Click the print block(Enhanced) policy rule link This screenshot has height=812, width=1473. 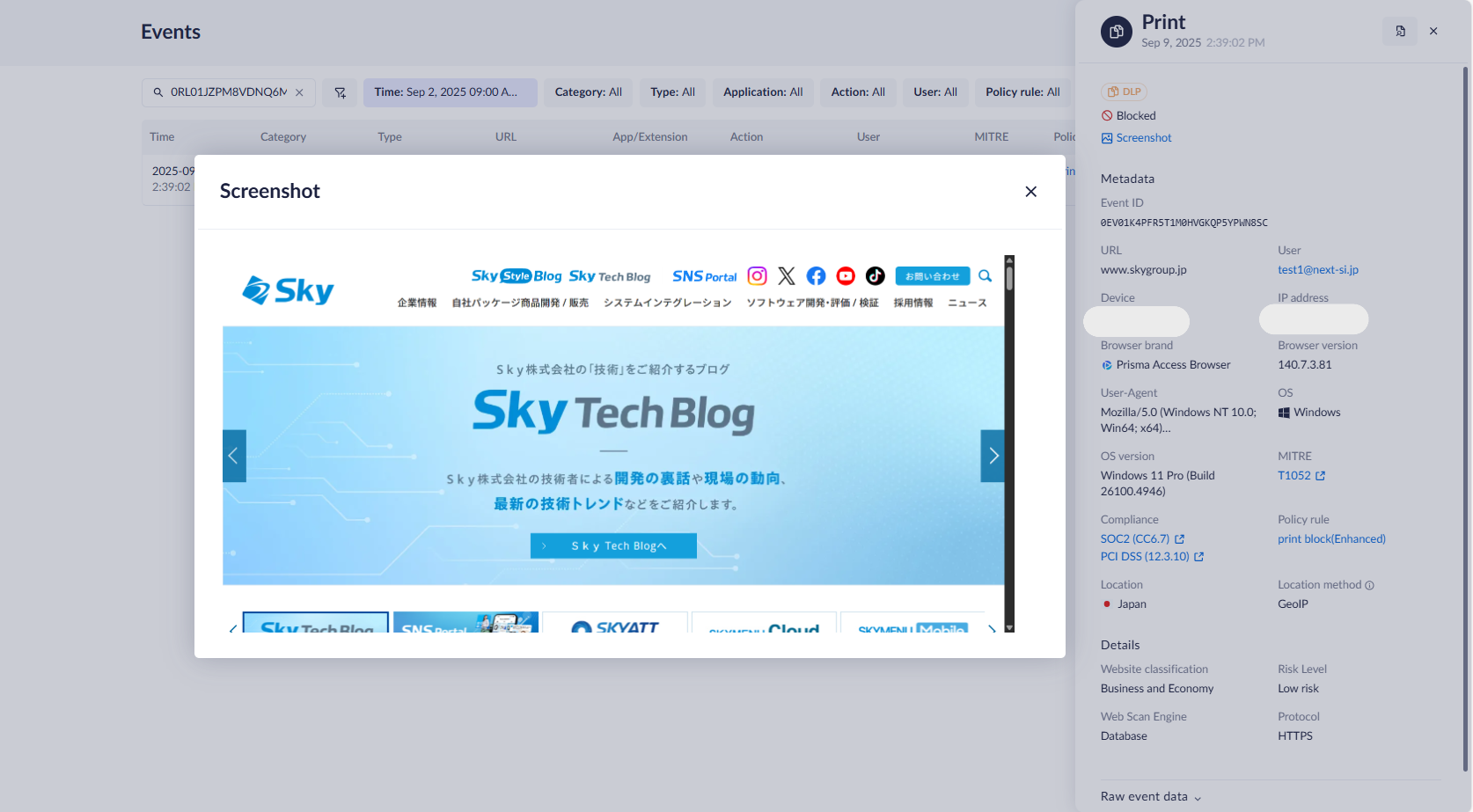click(1330, 539)
